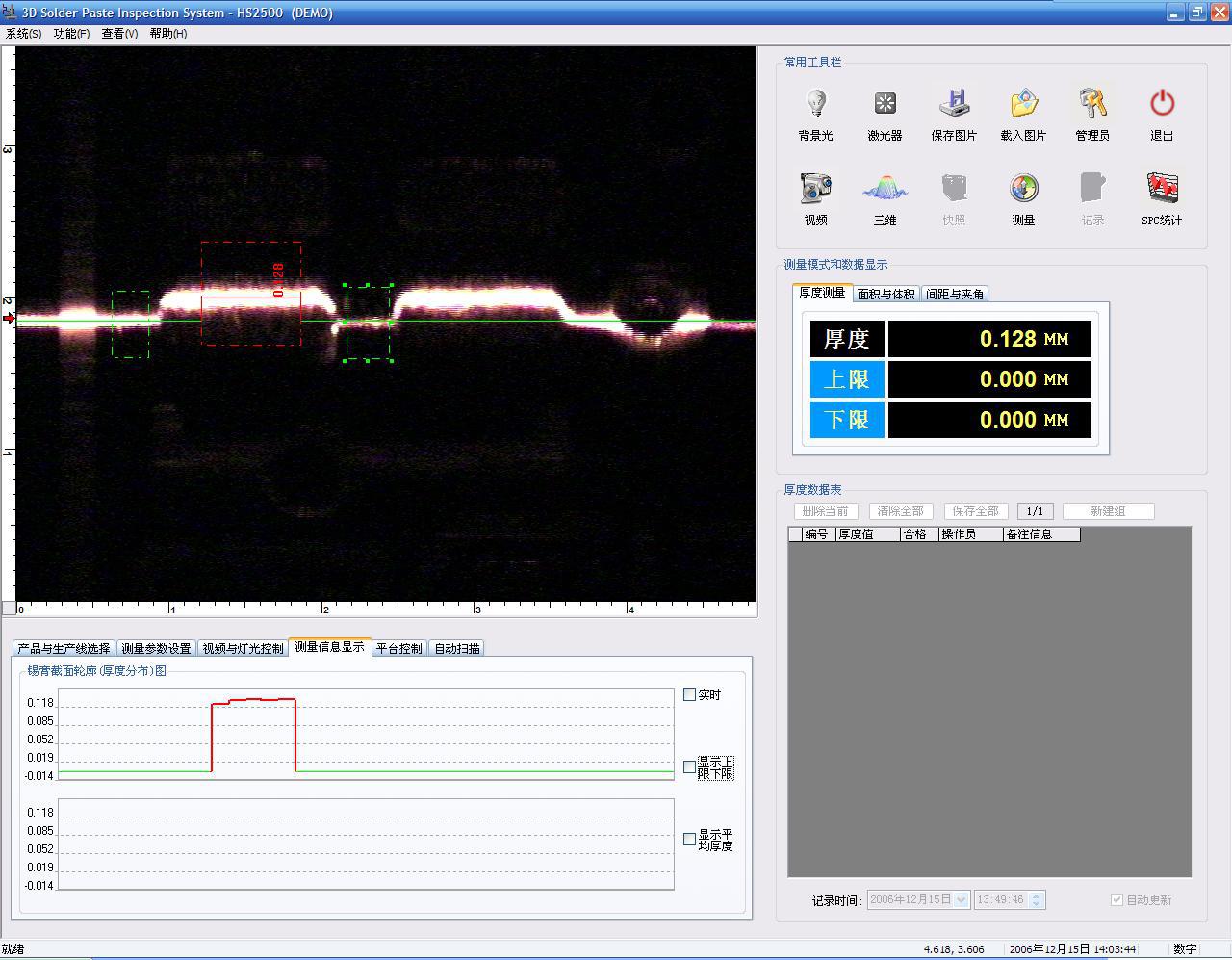Check the 显示上限下限 limits checkbox

[689, 767]
